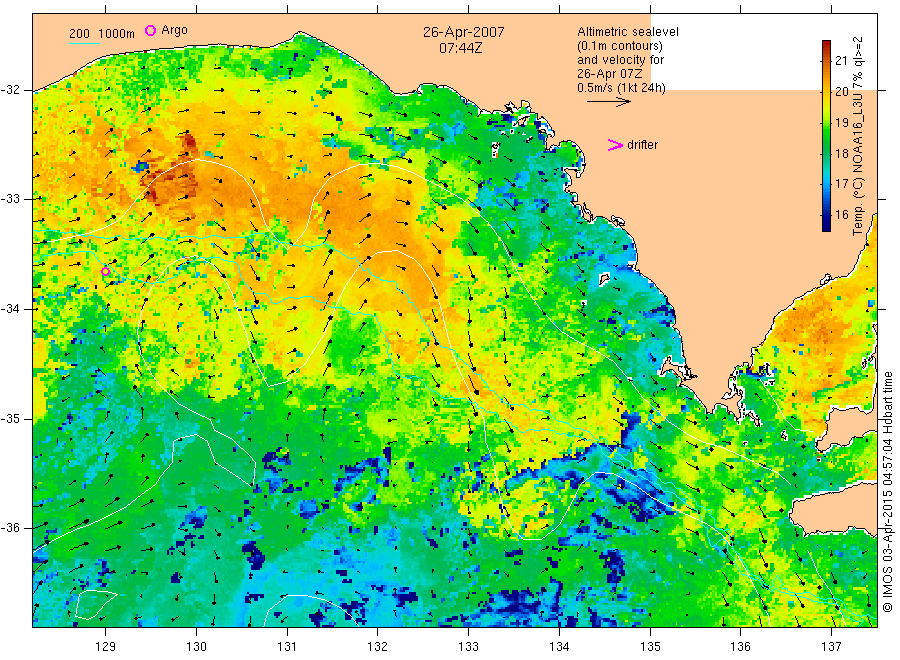900x660 pixels.
Task: Click the IMOS copyright timestamp text
Action: pos(888,491)
